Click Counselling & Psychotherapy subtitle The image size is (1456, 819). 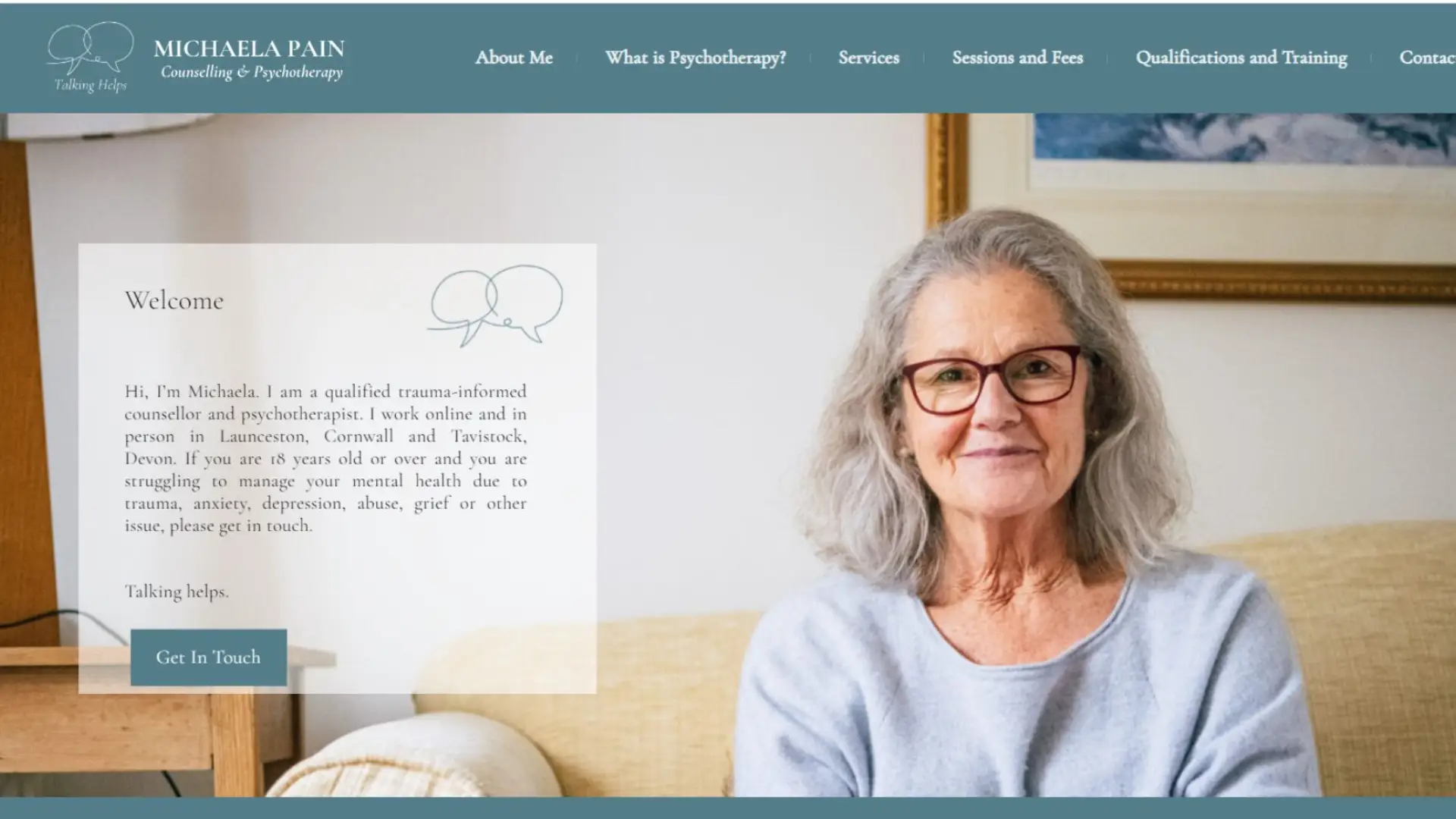coord(252,72)
